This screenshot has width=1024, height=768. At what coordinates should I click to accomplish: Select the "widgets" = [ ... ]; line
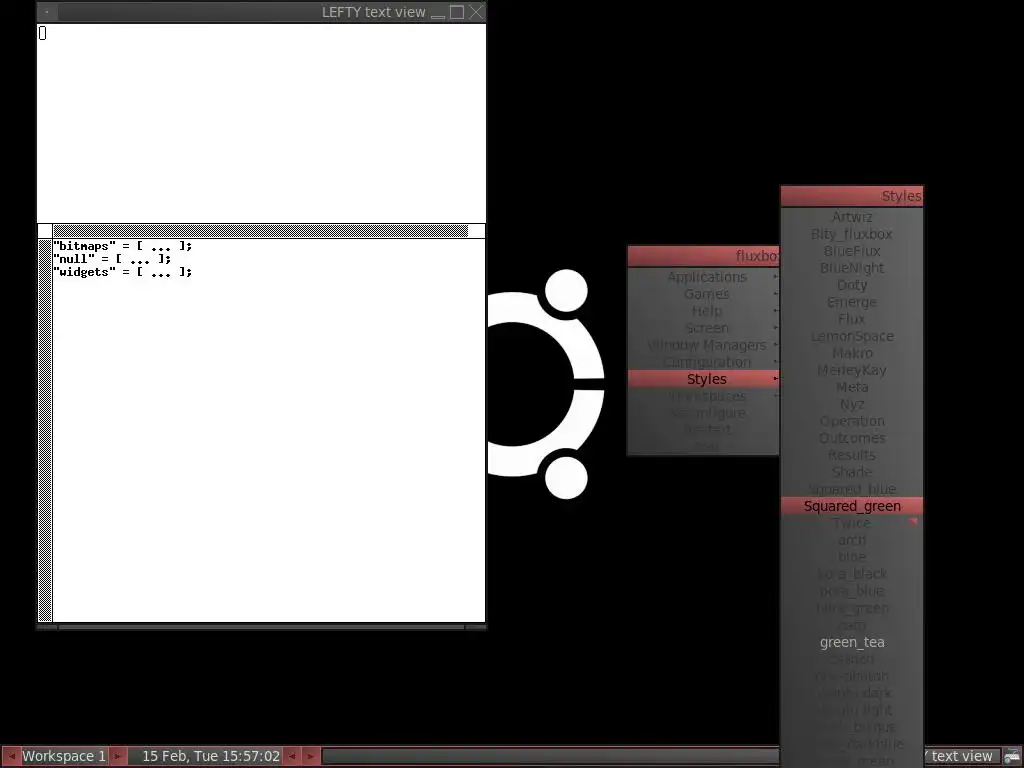click(x=123, y=272)
